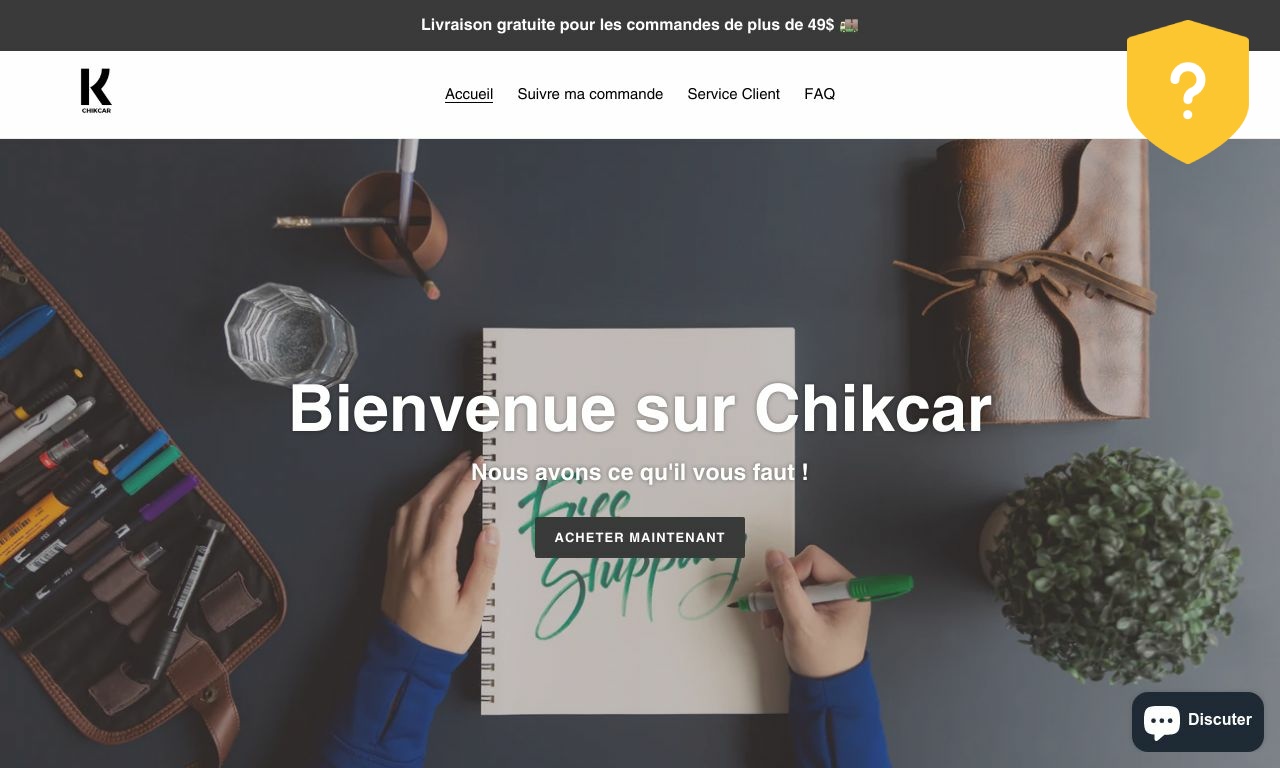
Task: Click the open pencil case with markers
Action: point(120,510)
